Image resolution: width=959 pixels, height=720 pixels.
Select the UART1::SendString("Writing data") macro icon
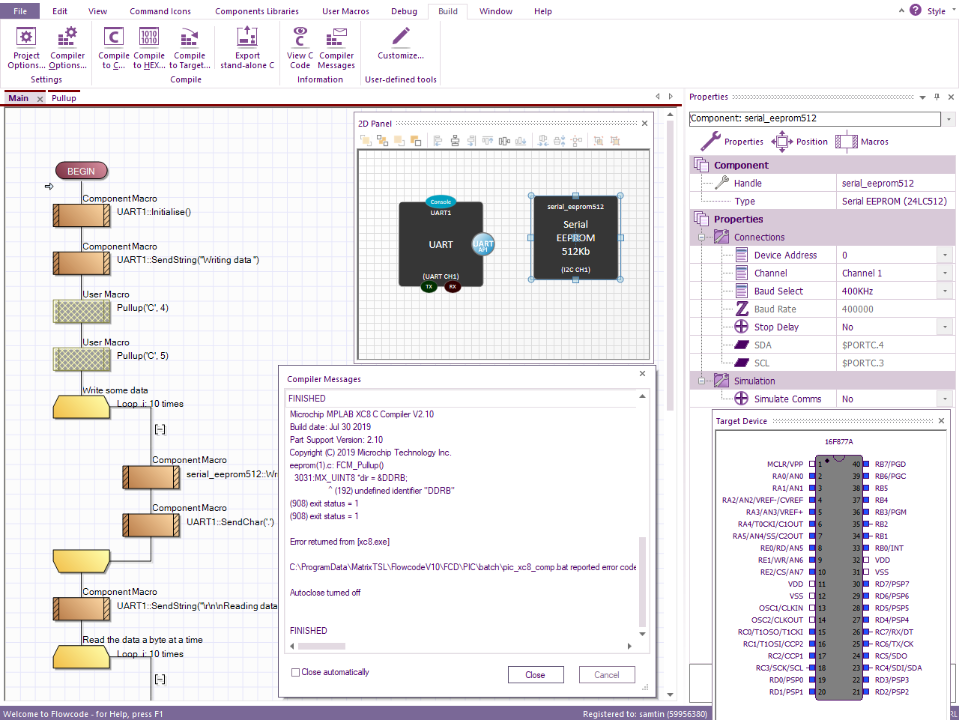click(81, 263)
